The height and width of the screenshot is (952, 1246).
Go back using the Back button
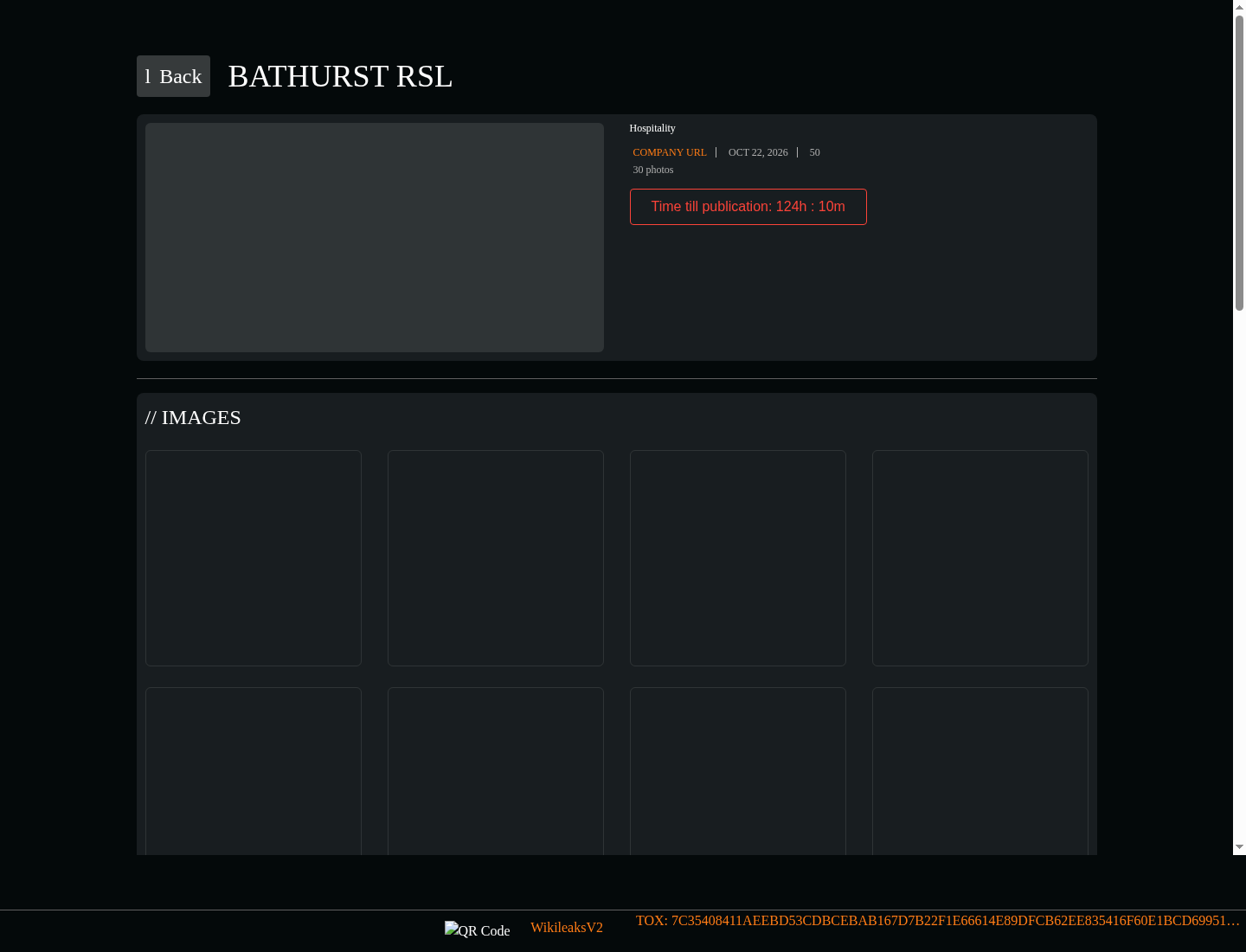click(173, 76)
